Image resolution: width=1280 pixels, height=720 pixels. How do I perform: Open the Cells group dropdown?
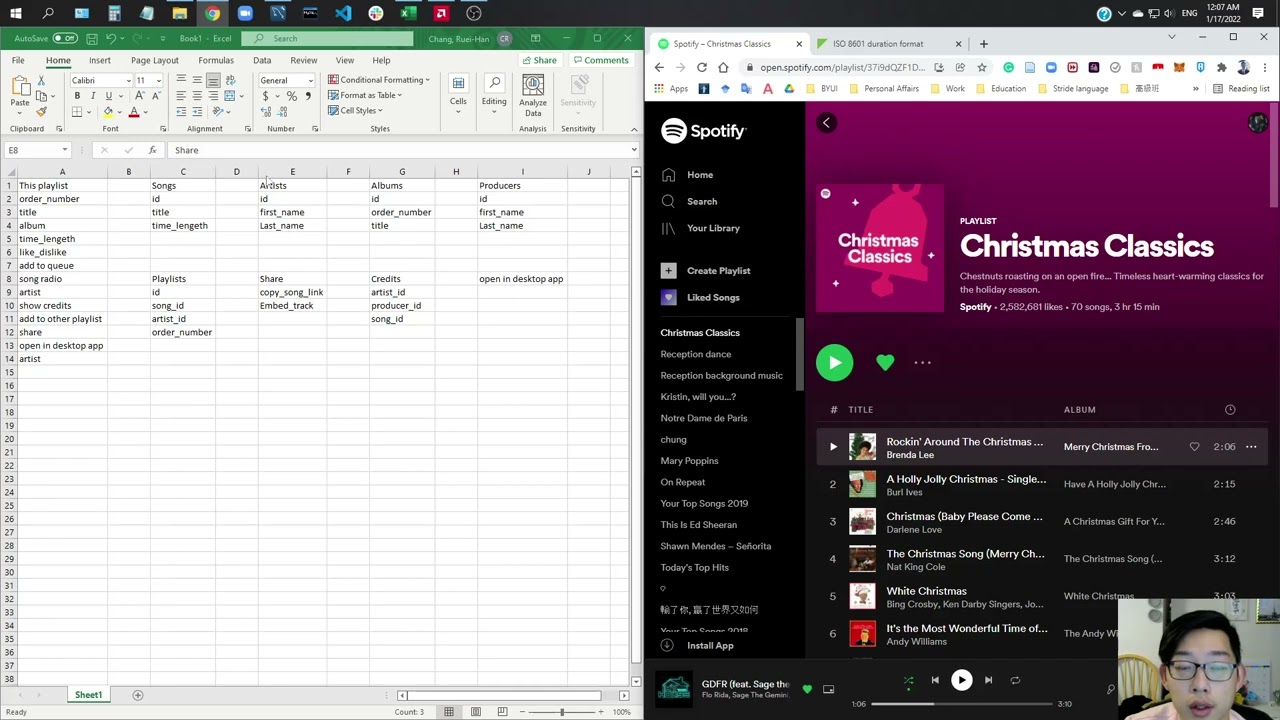point(458,95)
